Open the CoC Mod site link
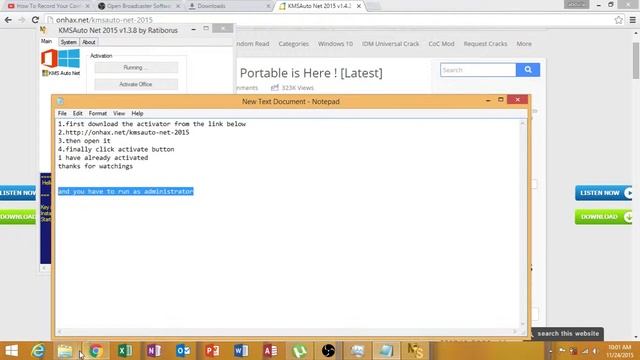640x360 pixels. (x=441, y=44)
